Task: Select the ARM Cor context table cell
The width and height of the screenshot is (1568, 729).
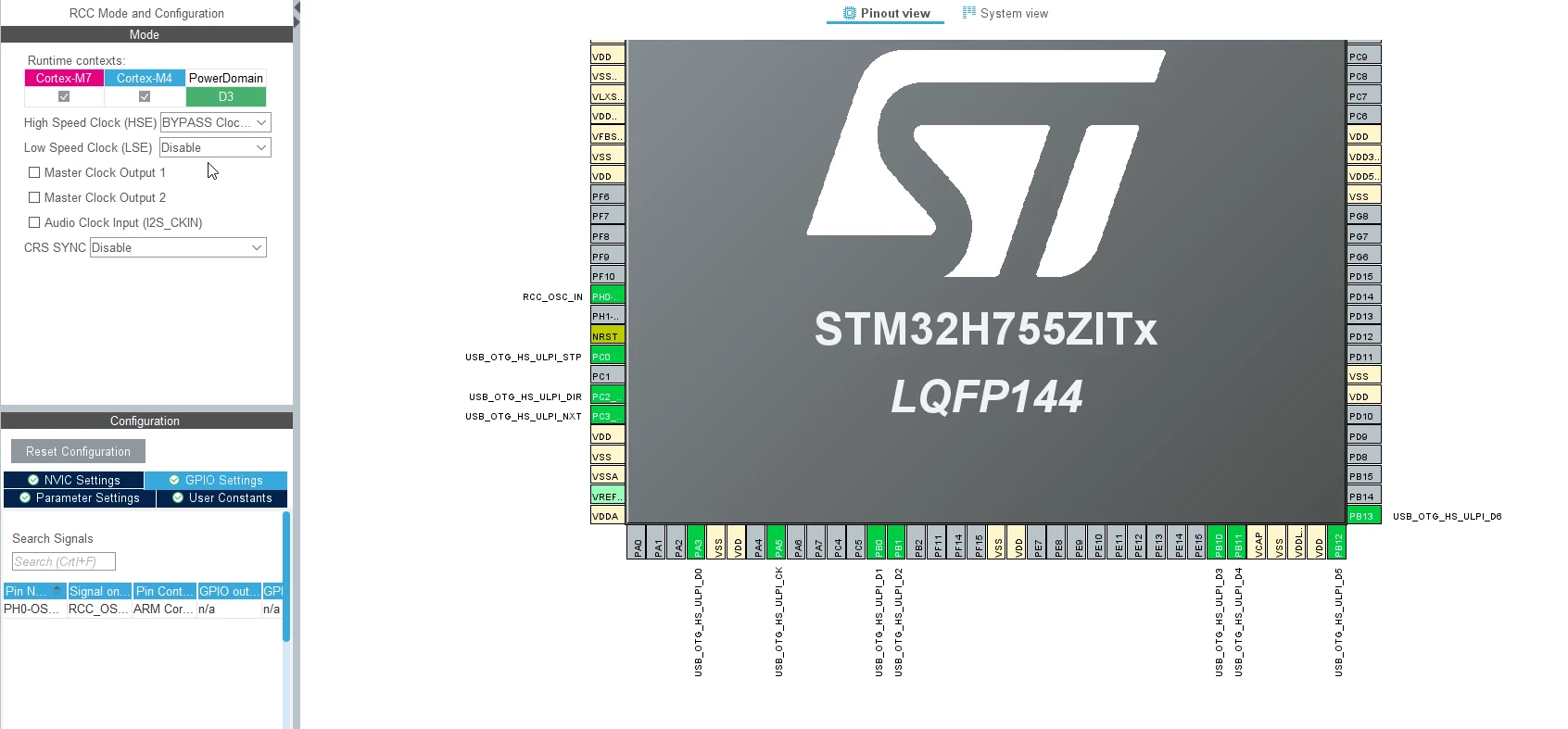Action: (x=164, y=609)
